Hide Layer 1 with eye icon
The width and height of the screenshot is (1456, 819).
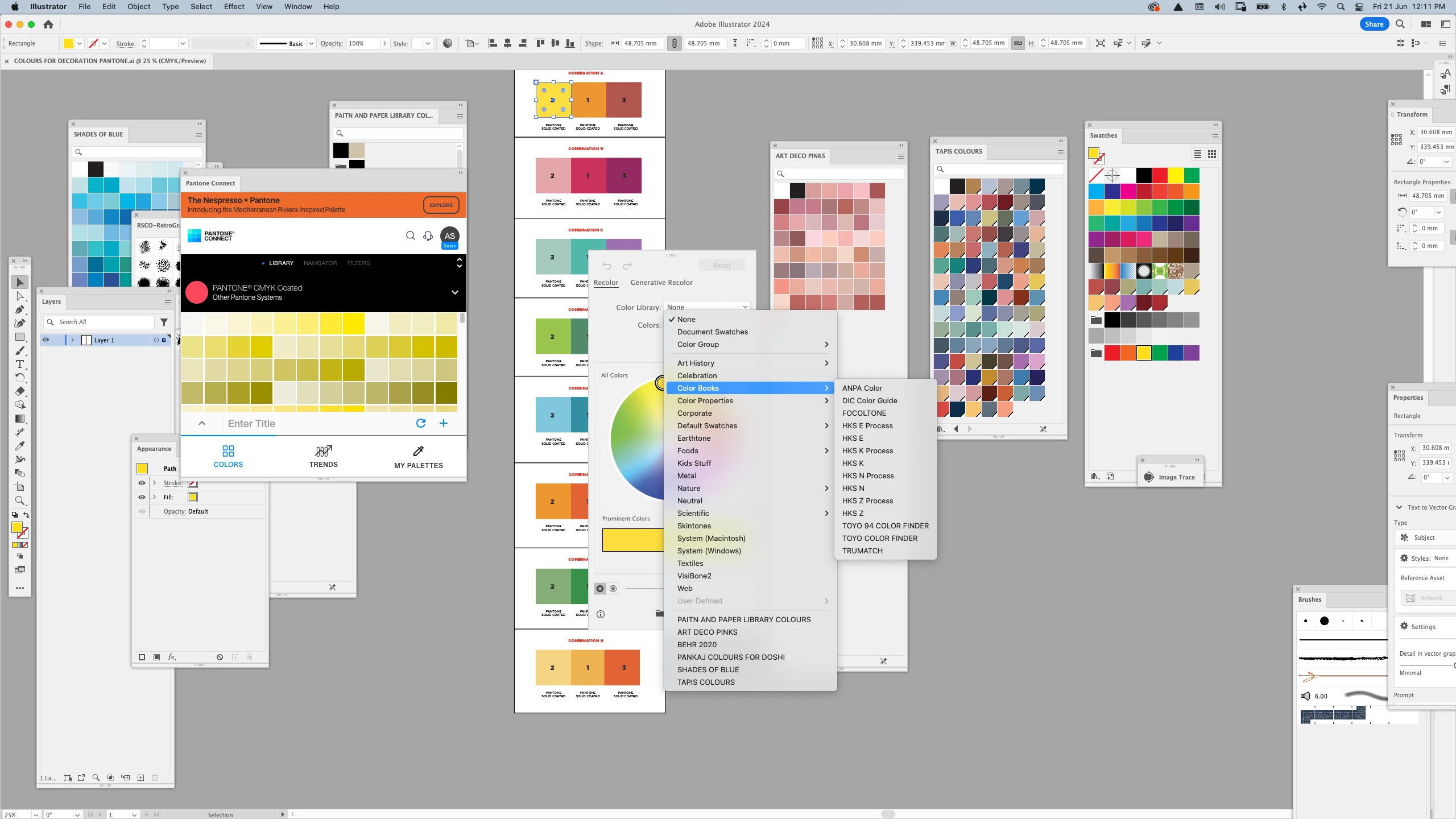coord(45,340)
